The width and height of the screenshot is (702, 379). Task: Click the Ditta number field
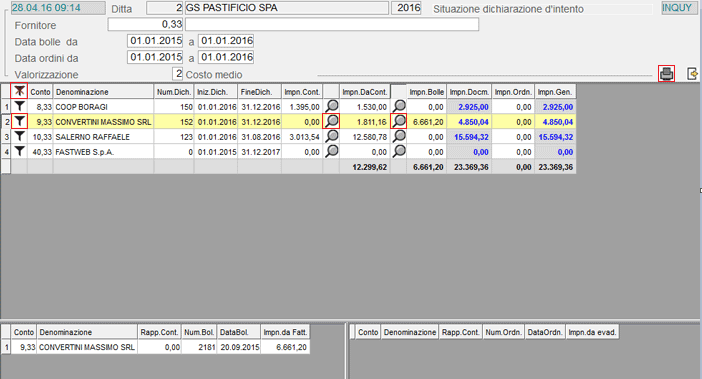(x=165, y=8)
